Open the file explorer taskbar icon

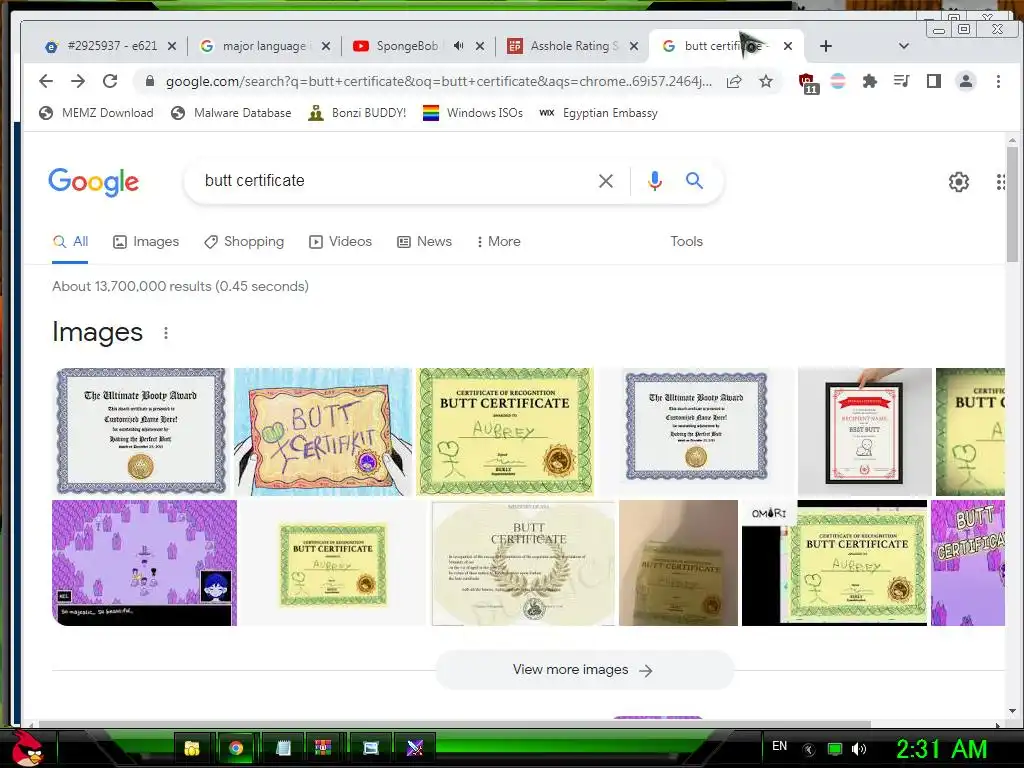click(x=191, y=748)
